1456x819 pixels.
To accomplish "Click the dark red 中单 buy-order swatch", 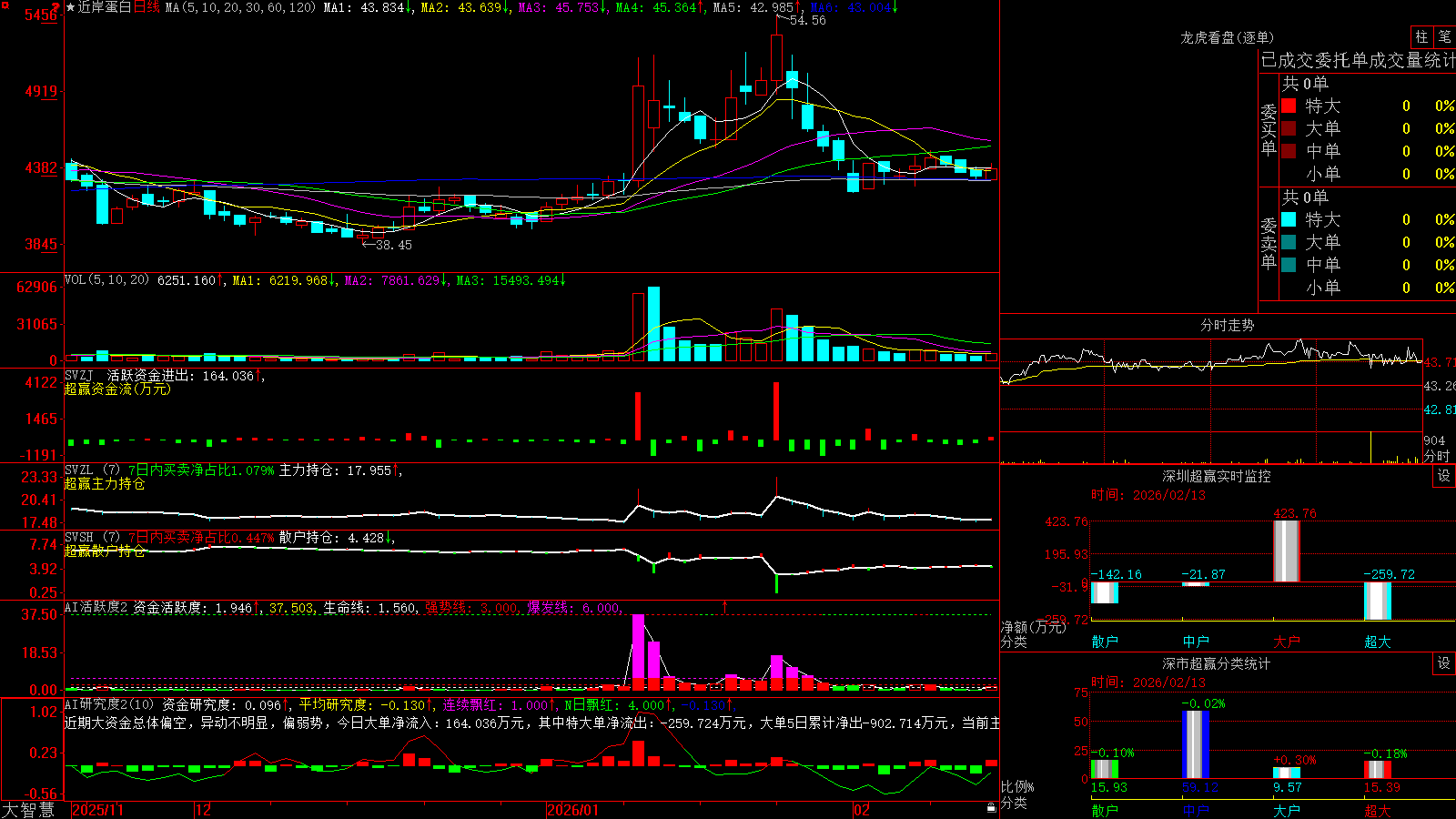I will 1289,150.
